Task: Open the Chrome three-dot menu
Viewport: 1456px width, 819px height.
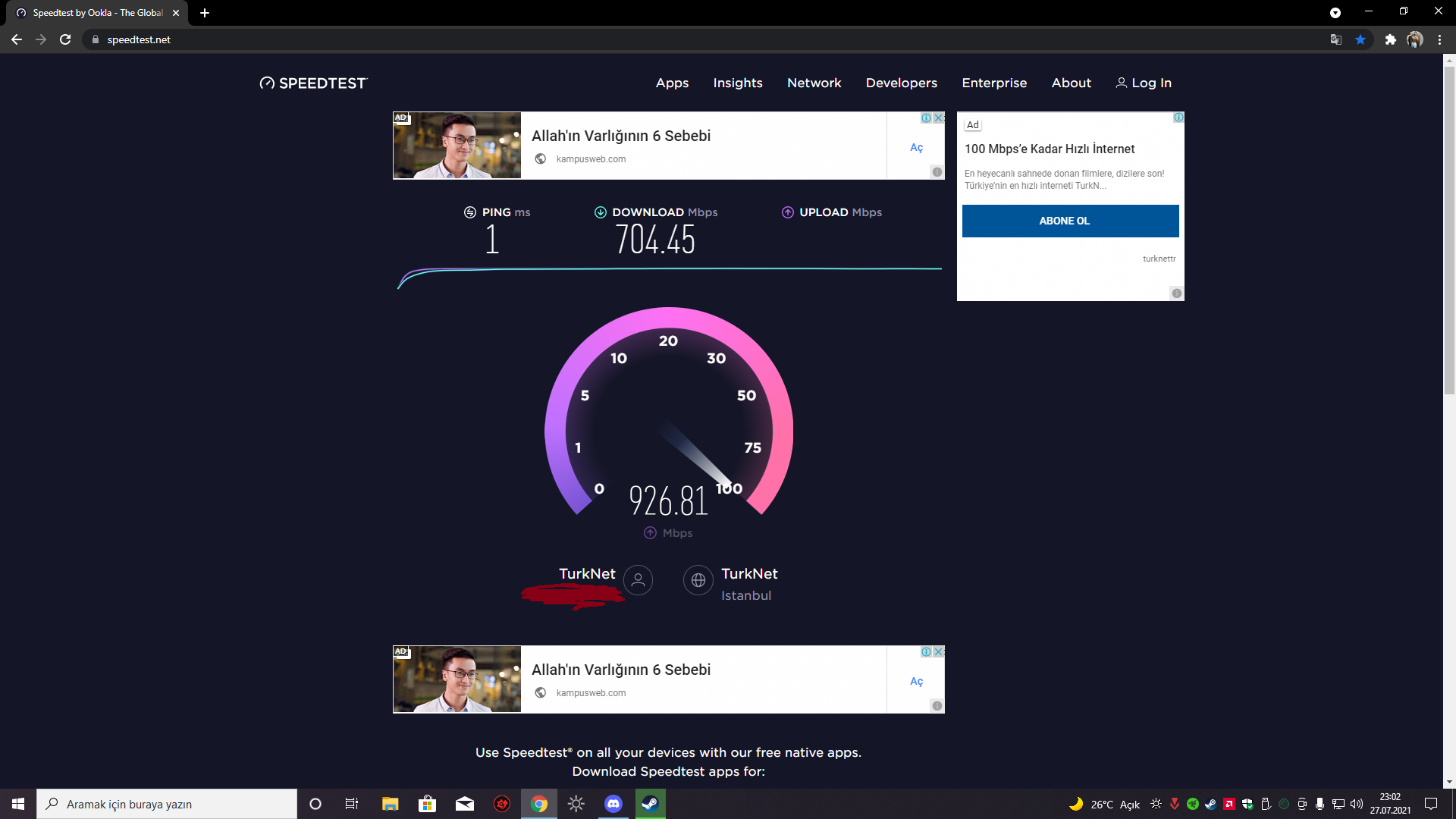Action: coord(1439,39)
